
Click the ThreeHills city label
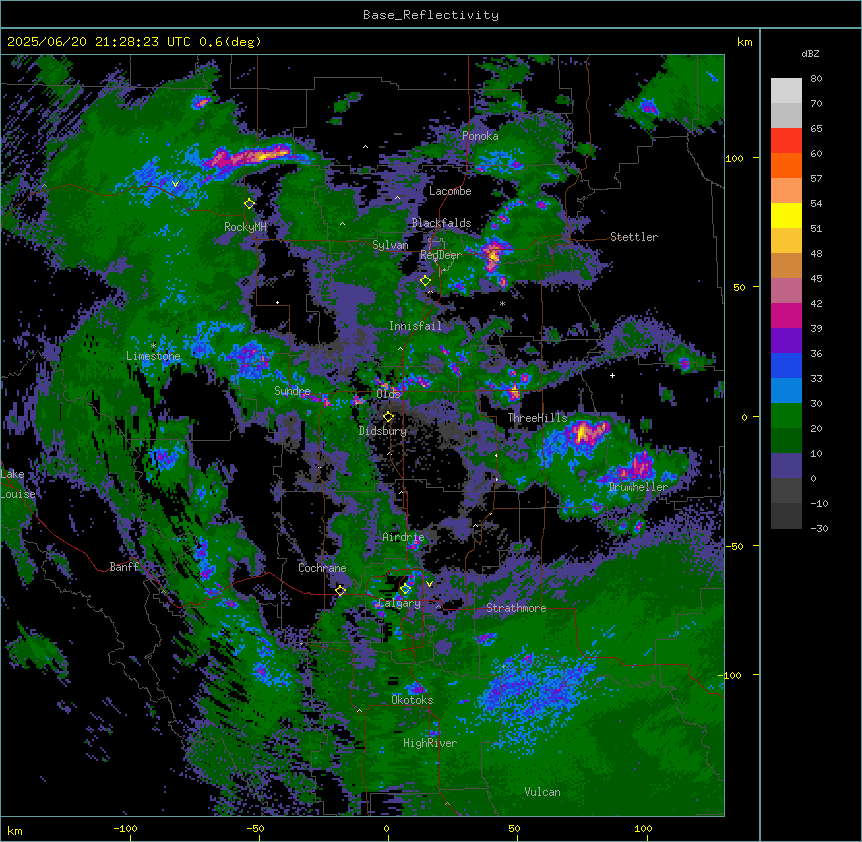(537, 418)
